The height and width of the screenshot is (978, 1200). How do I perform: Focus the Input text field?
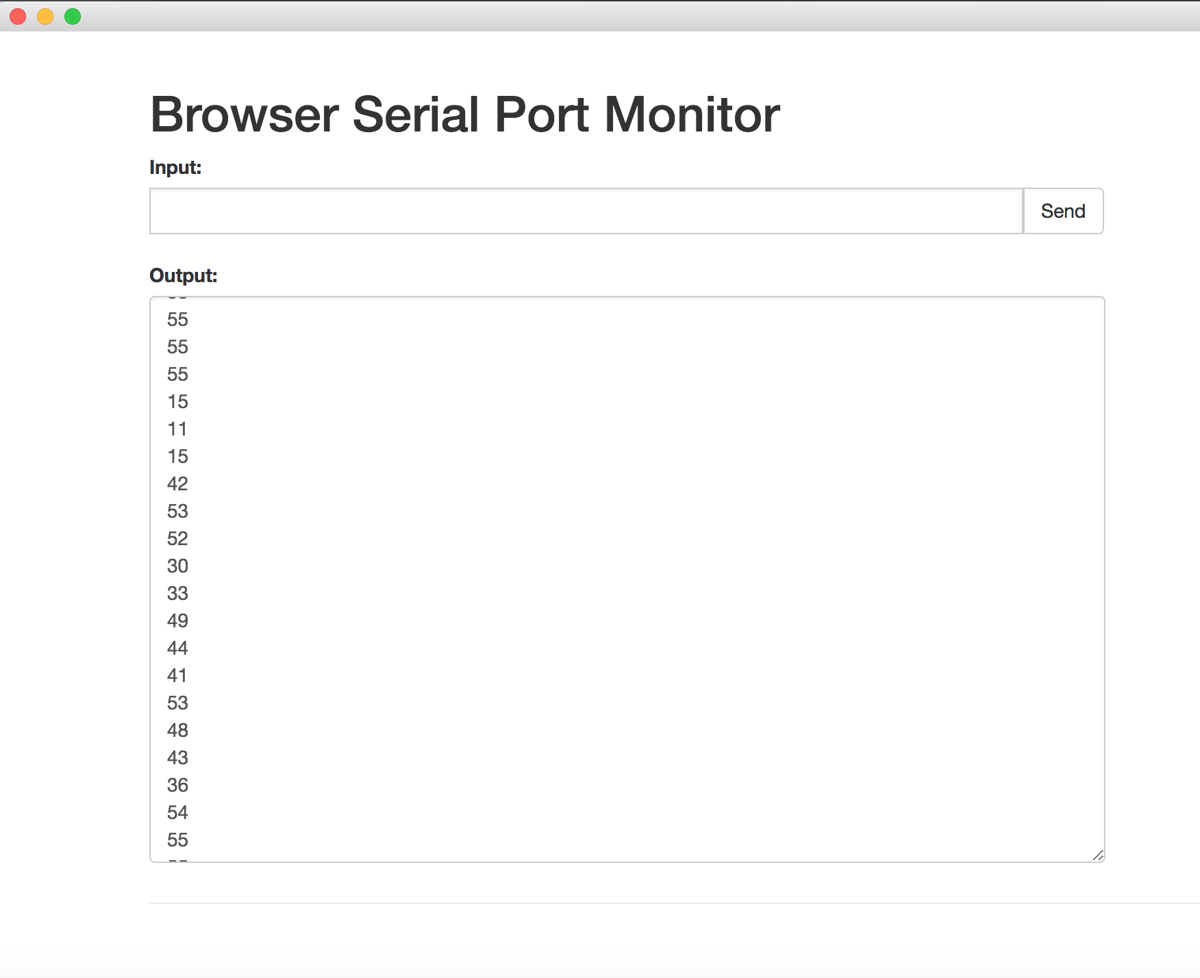(586, 211)
